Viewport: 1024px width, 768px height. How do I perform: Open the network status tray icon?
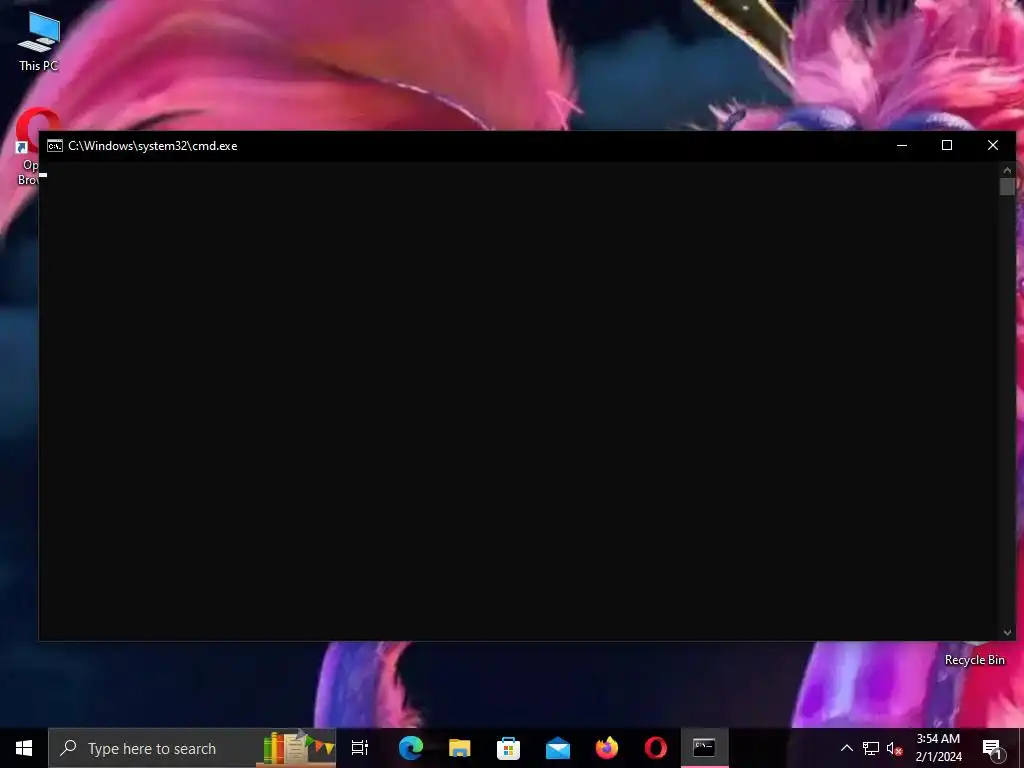tap(871, 748)
